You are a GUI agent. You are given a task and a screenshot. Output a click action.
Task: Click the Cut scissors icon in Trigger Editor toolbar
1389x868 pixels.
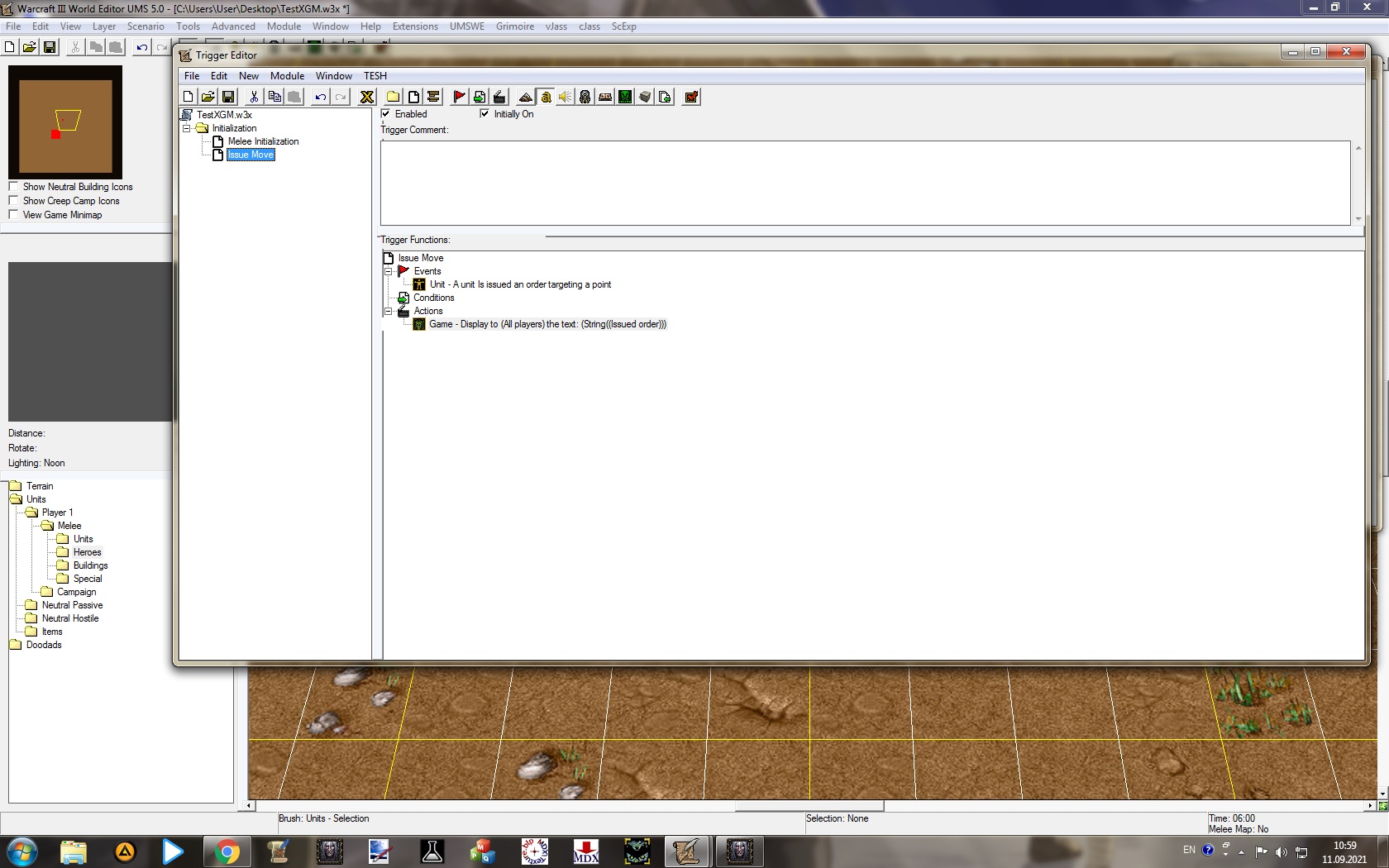click(x=254, y=97)
